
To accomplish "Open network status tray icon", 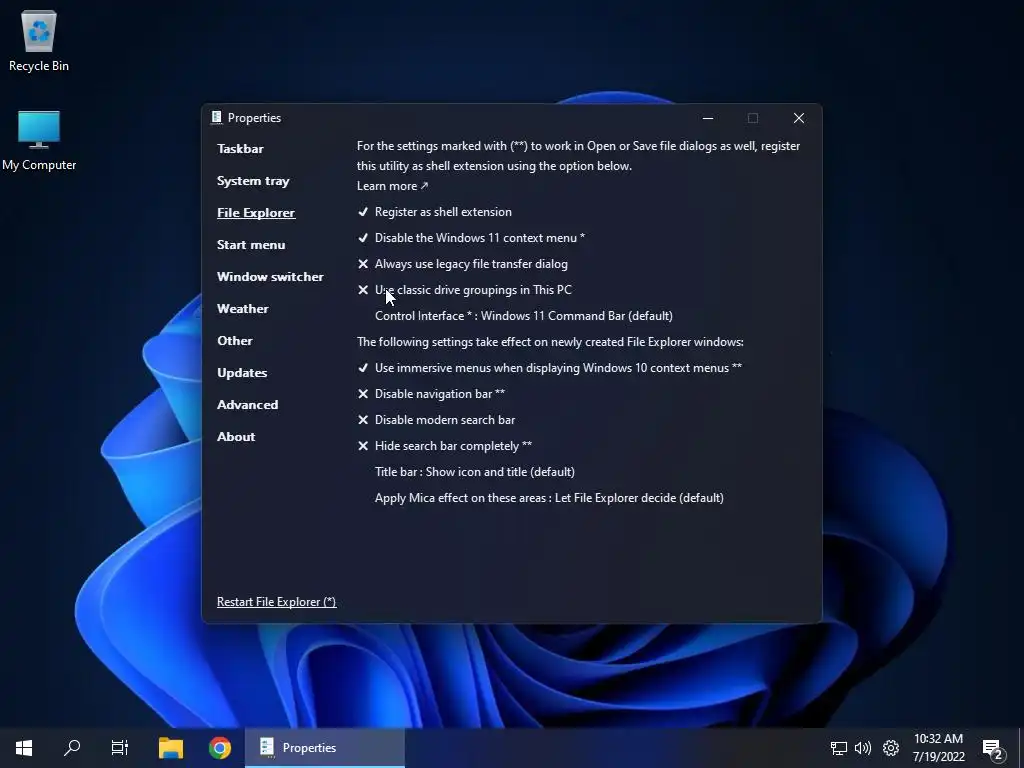I will click(839, 748).
